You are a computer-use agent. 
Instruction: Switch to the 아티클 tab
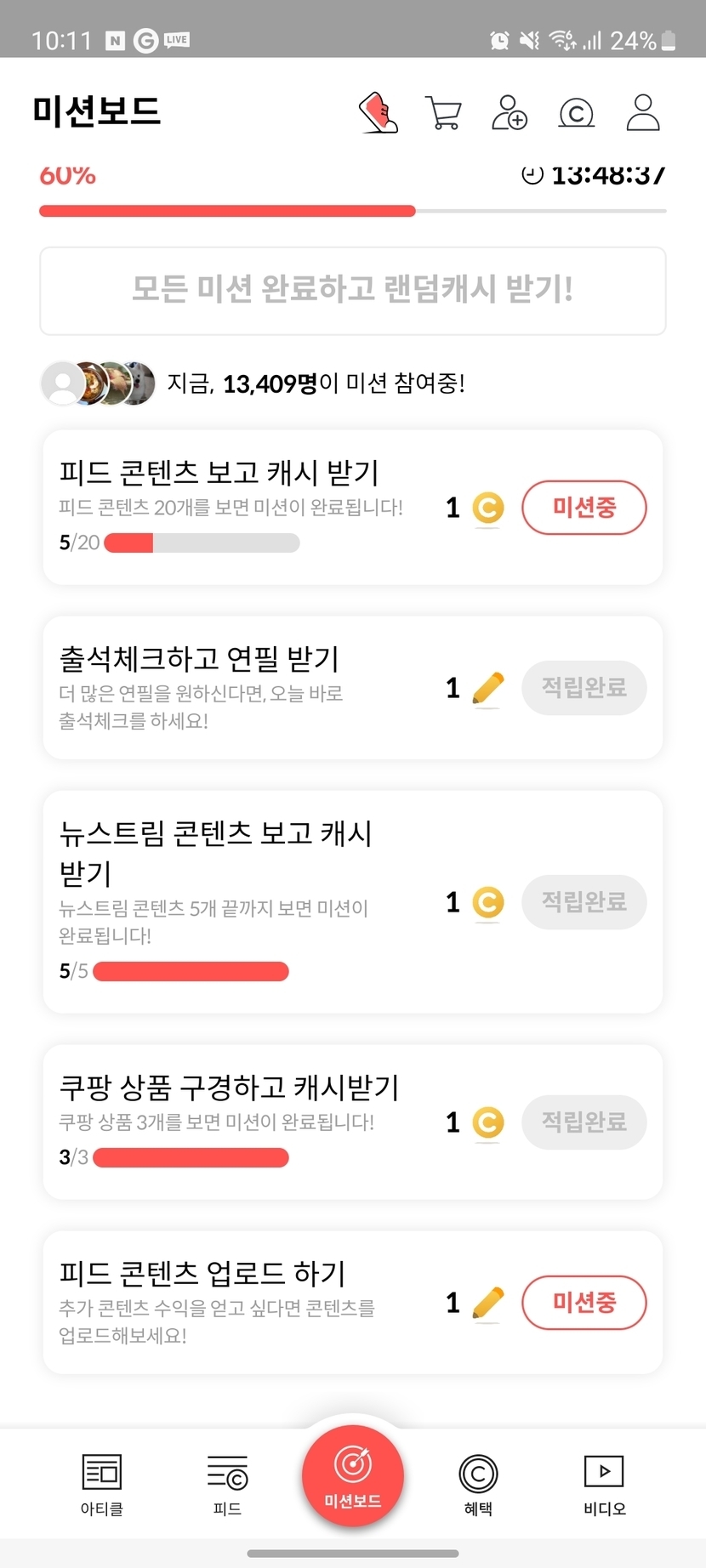[x=102, y=1484]
